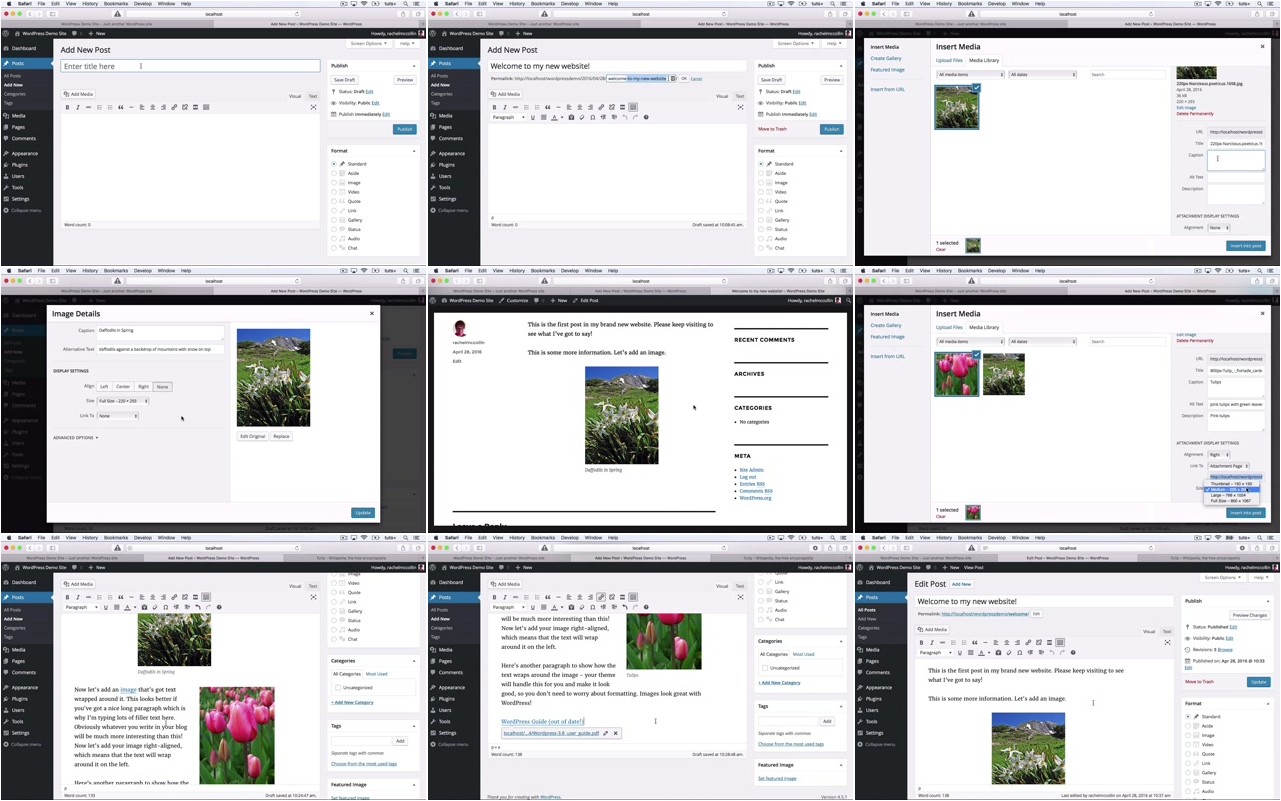Select Chat format in the permalink-editing post window

point(761,248)
